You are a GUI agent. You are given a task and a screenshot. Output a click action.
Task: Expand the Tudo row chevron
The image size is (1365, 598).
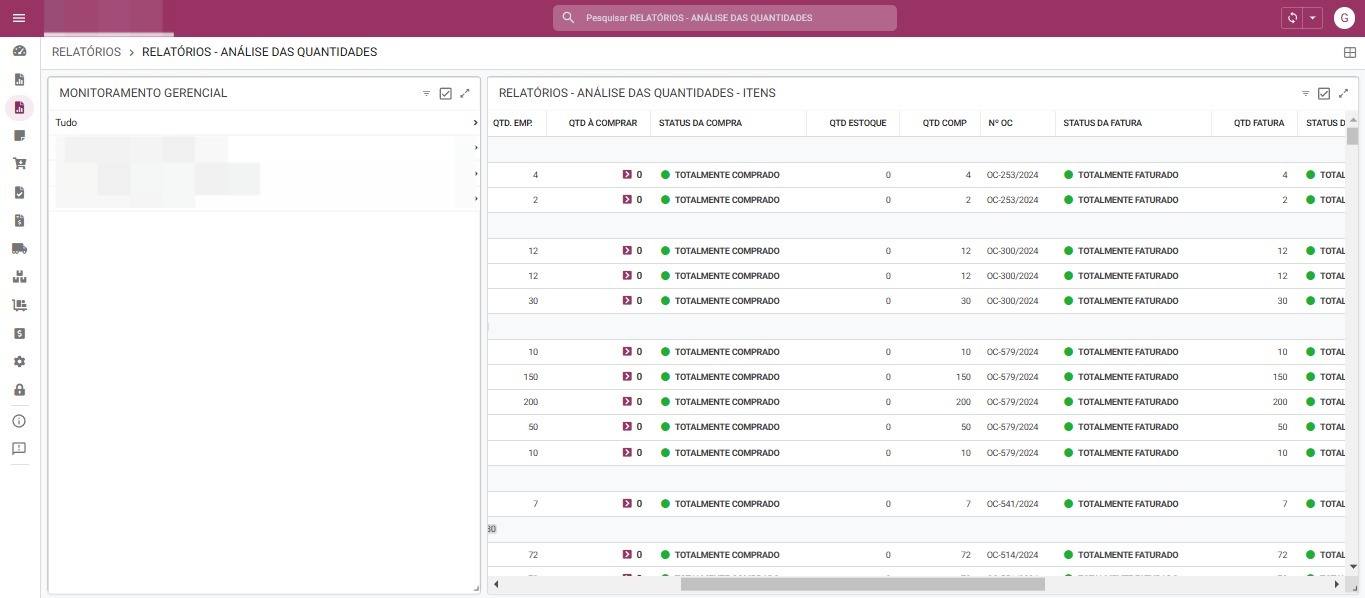click(x=475, y=123)
